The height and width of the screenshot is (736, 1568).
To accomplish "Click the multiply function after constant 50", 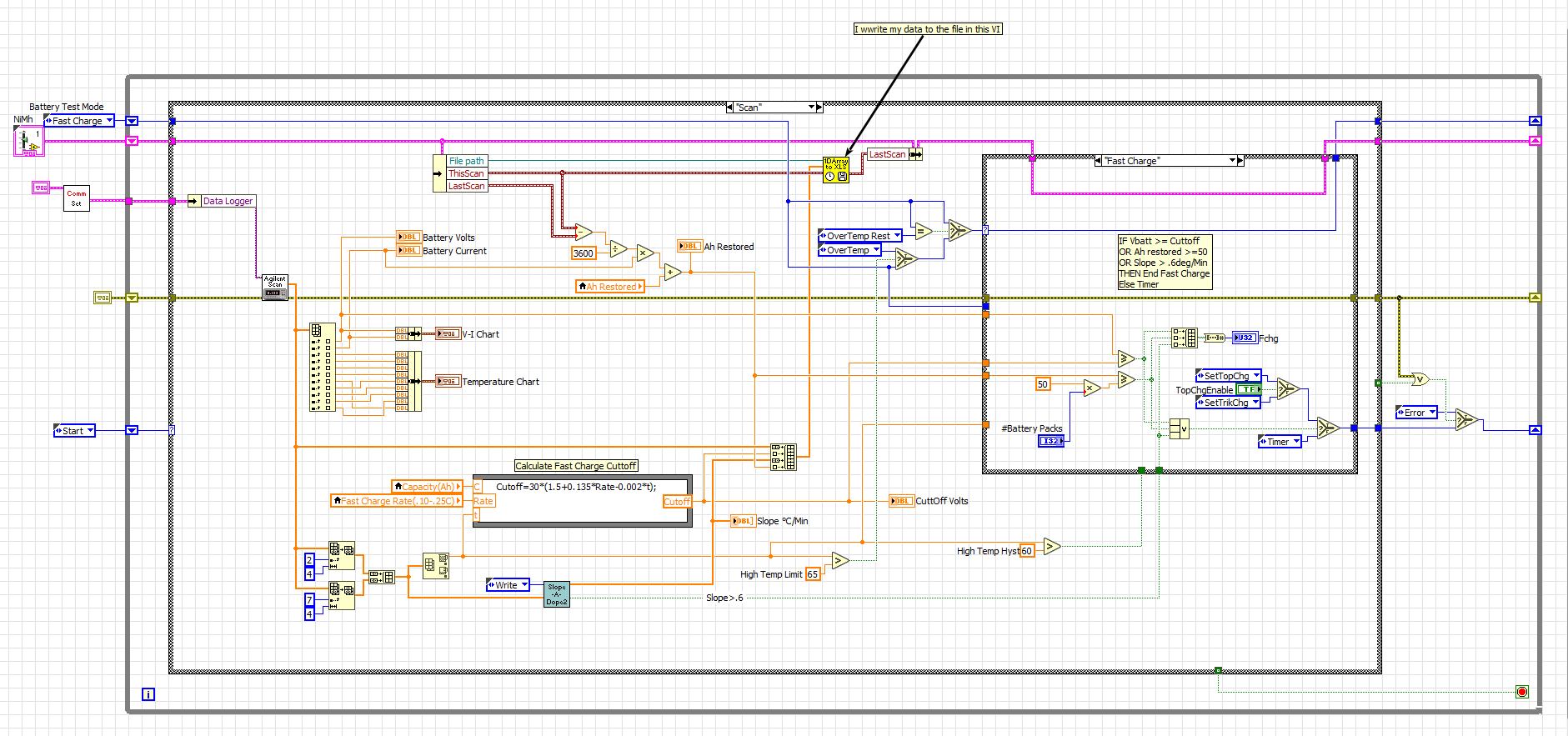I will (x=1091, y=388).
